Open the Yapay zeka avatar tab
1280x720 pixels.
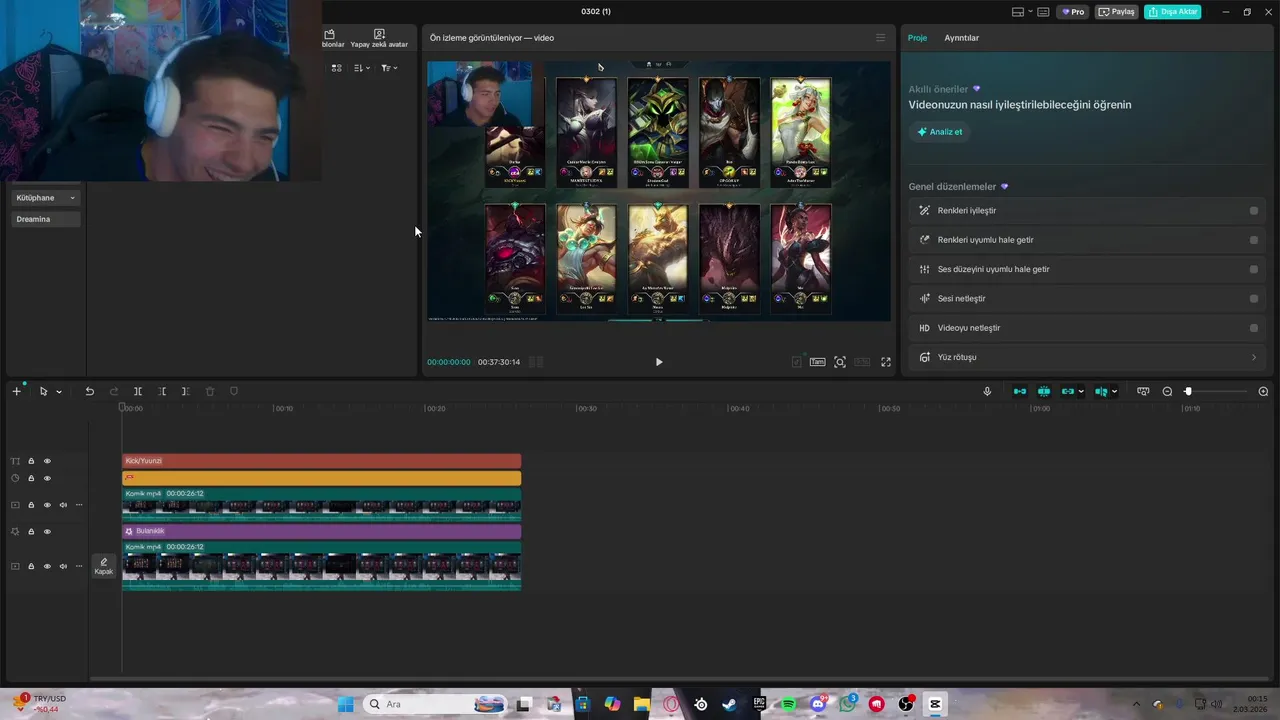379,39
